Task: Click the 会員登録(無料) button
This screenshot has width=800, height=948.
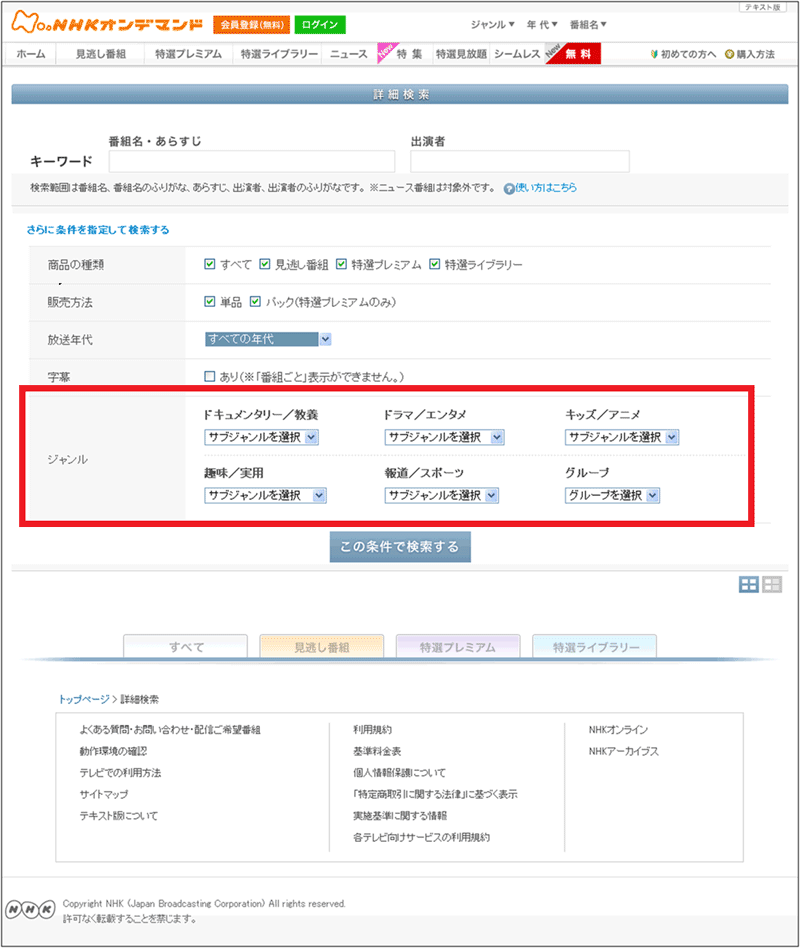Action: pyautogui.click(x=252, y=25)
